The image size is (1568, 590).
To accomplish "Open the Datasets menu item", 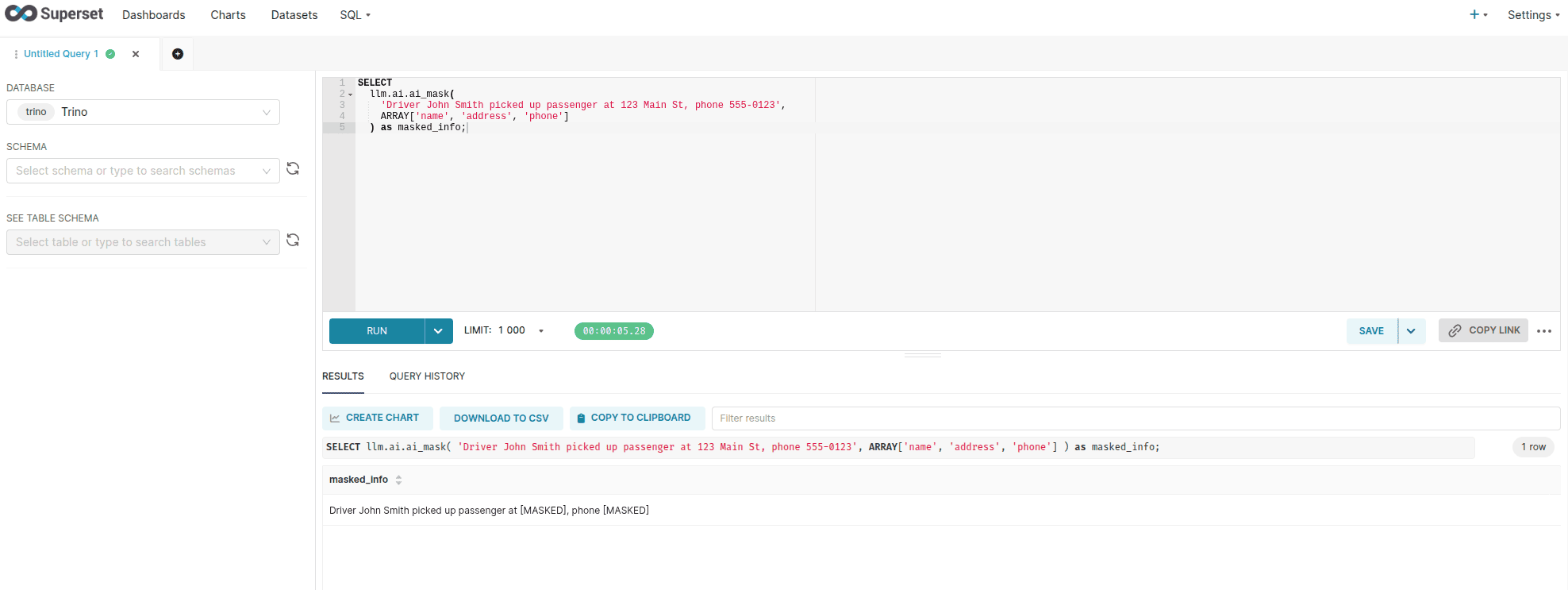I will [294, 15].
